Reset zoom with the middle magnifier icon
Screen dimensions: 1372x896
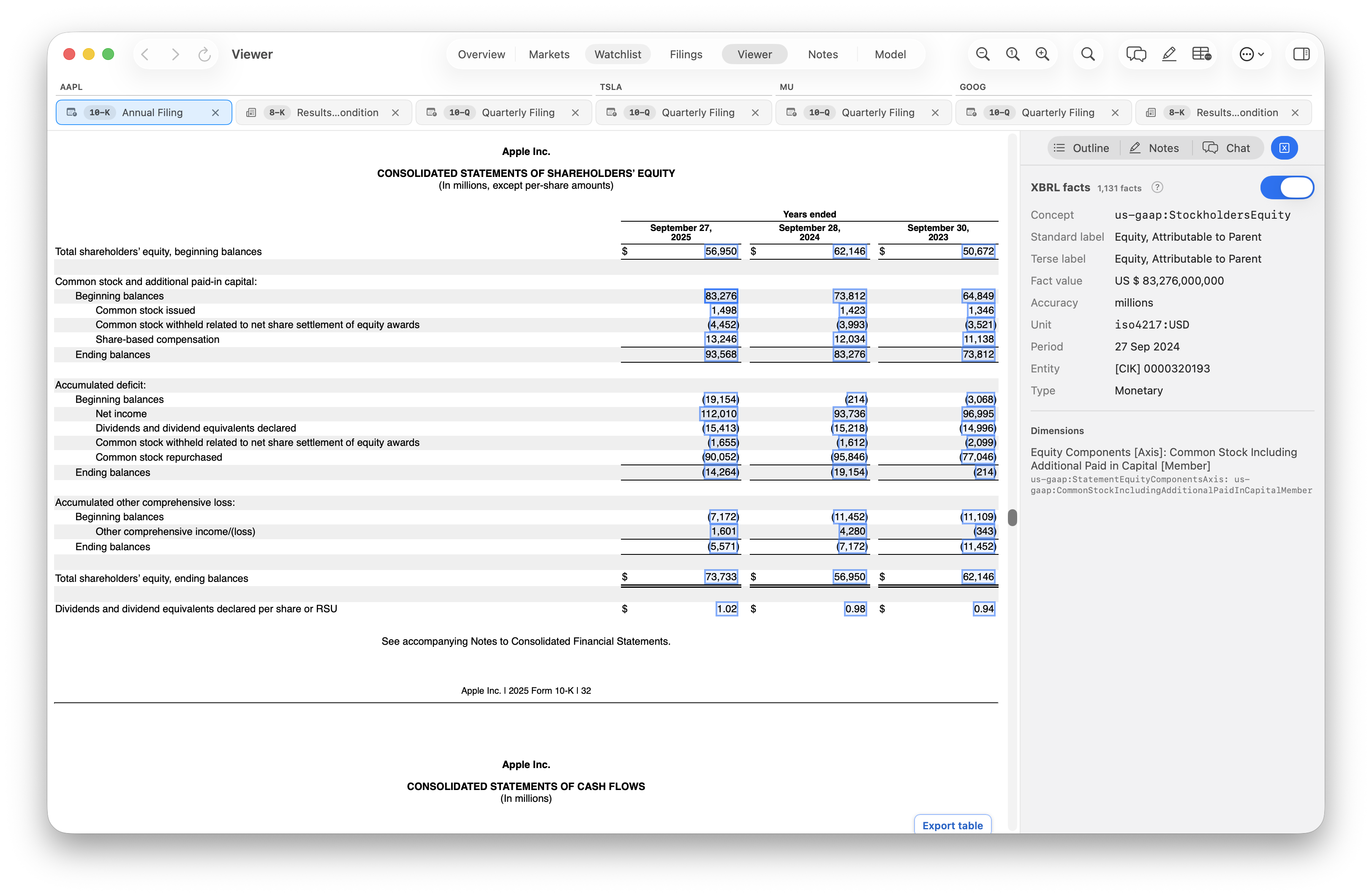pos(1013,54)
